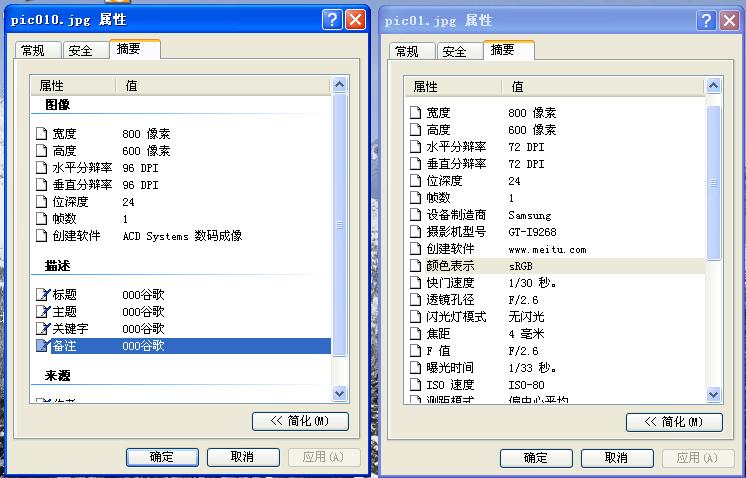The width and height of the screenshot is (746, 478).
Task: Click the www.meitu.com value
Action: [x=547, y=249]
